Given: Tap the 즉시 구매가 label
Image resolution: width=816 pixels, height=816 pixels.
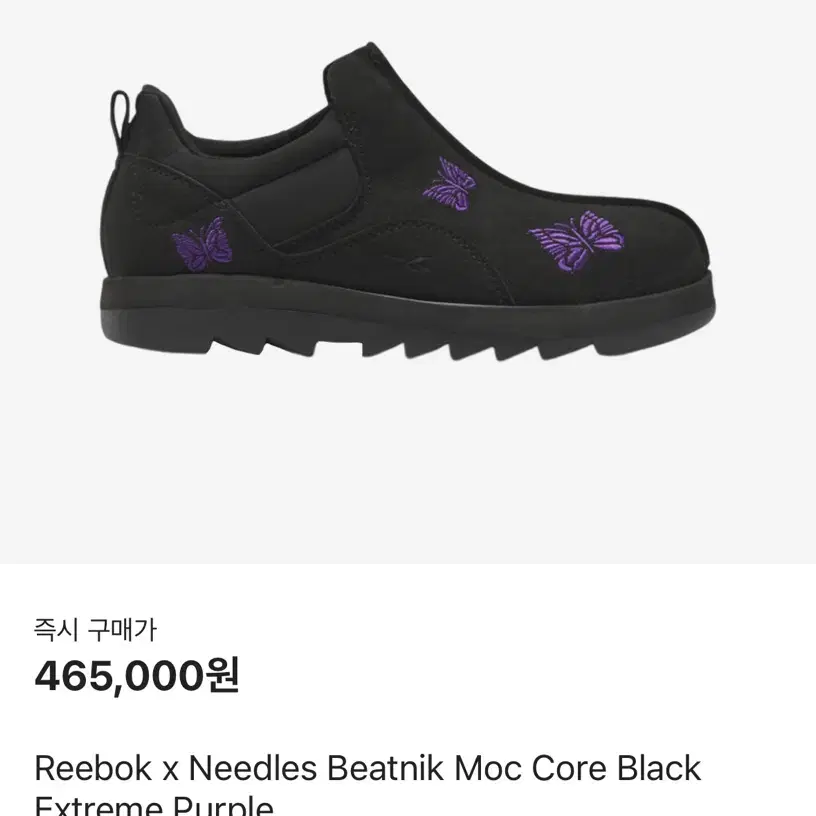Looking at the screenshot, I should tap(95, 630).
